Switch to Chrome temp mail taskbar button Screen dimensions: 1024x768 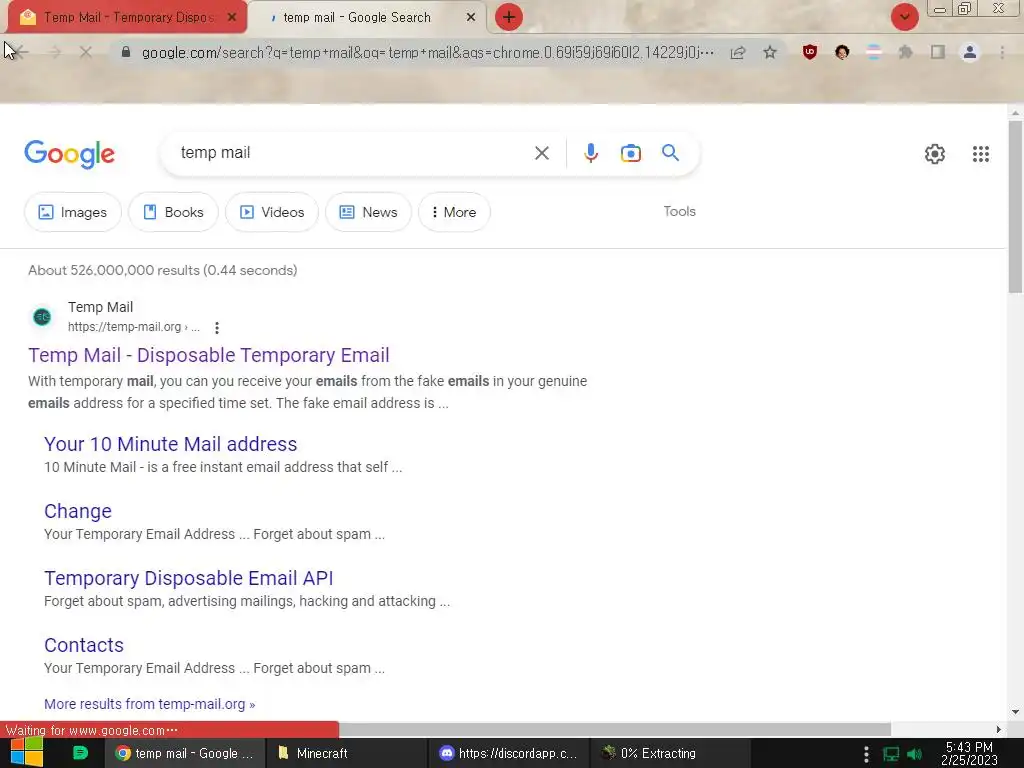[x=185, y=754]
